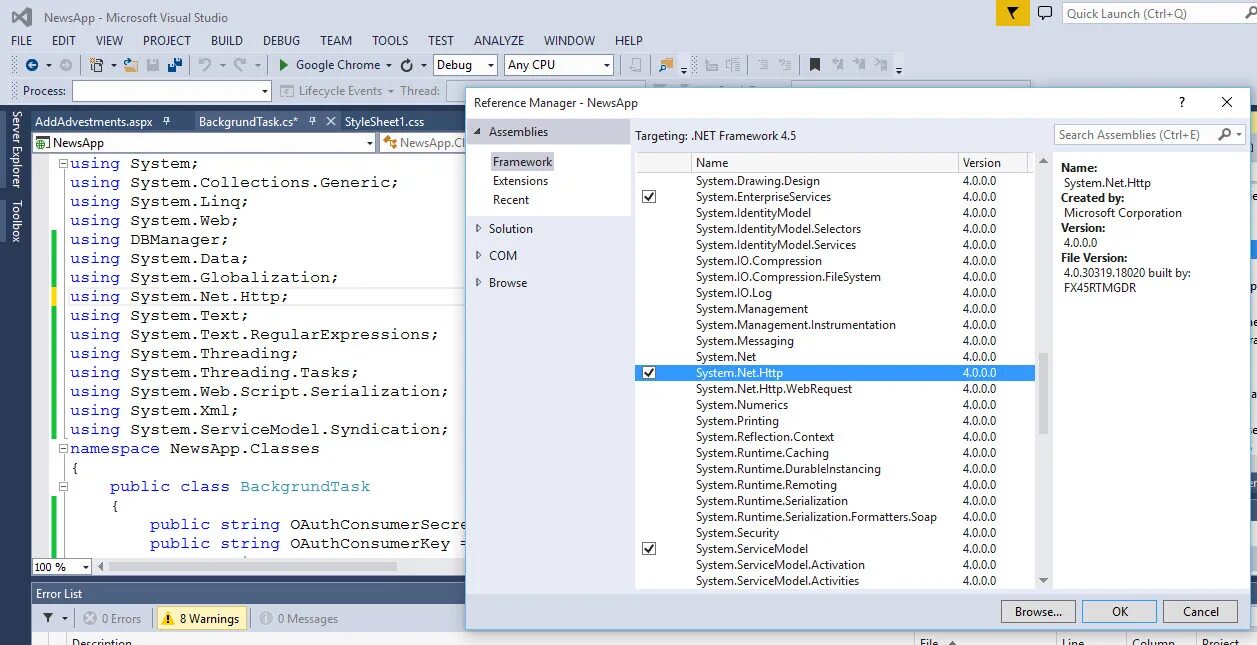Expand the Solution section
Screen dimensions: 1257x645
click(x=479, y=229)
